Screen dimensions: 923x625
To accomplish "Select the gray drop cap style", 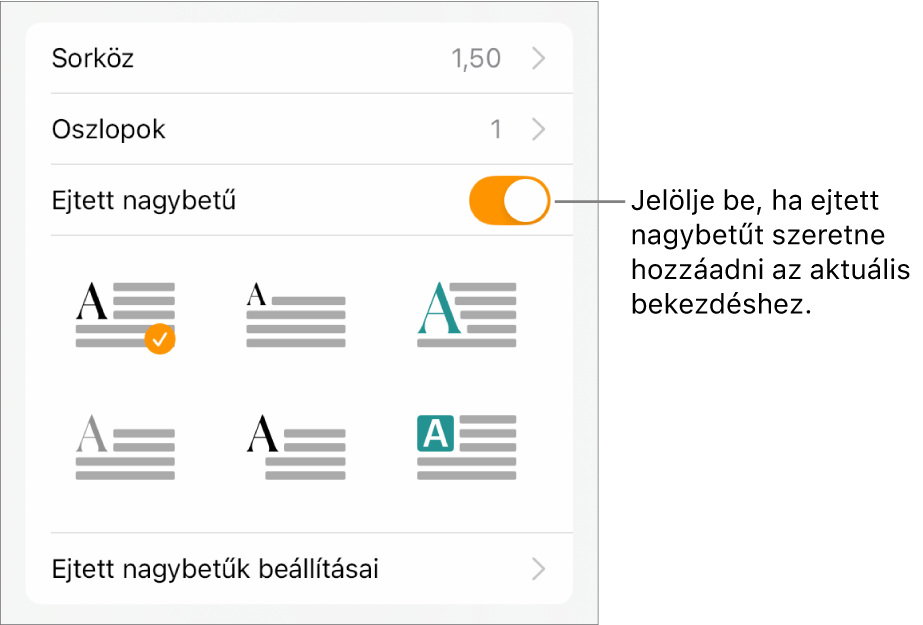I will (125, 448).
